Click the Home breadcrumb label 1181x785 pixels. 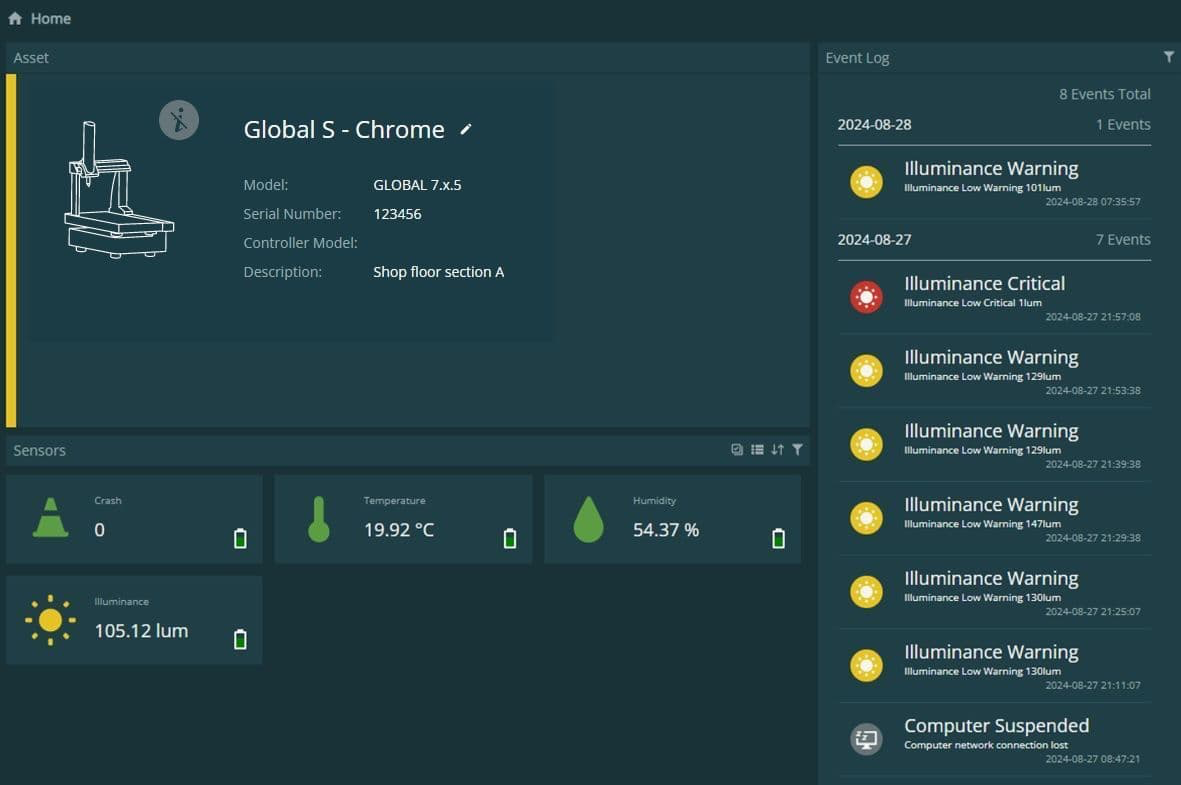(50, 18)
